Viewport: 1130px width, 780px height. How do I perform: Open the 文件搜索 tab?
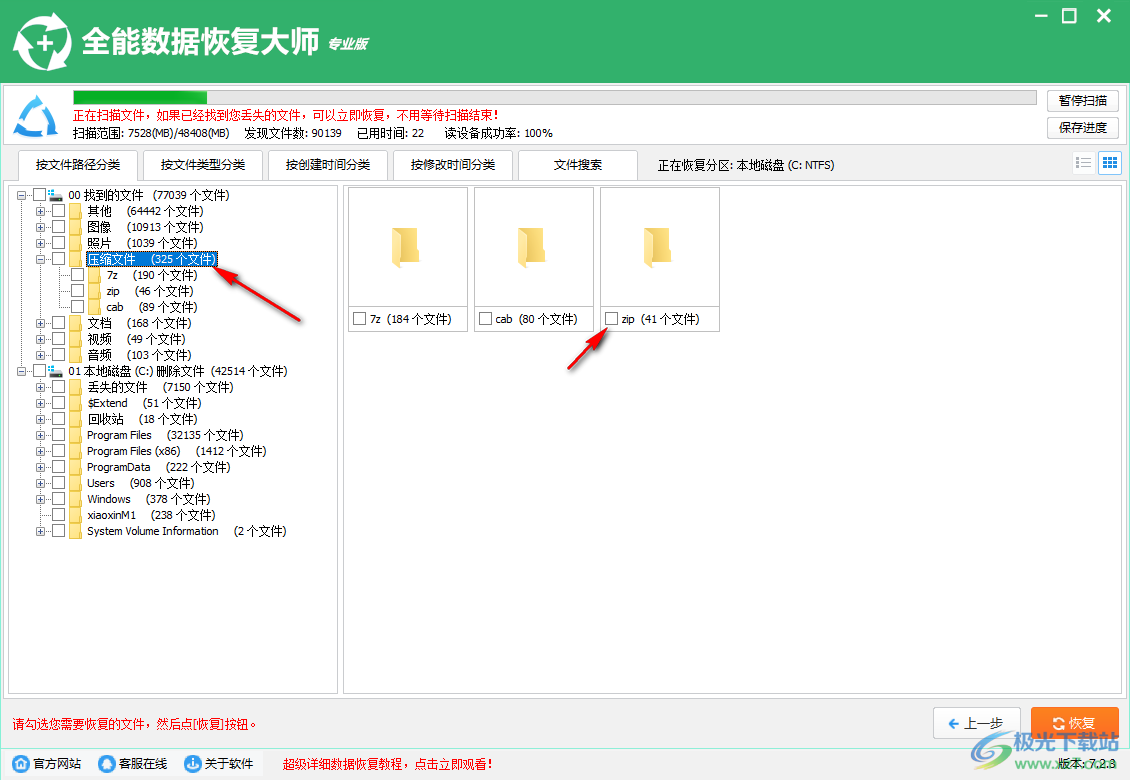(x=578, y=164)
